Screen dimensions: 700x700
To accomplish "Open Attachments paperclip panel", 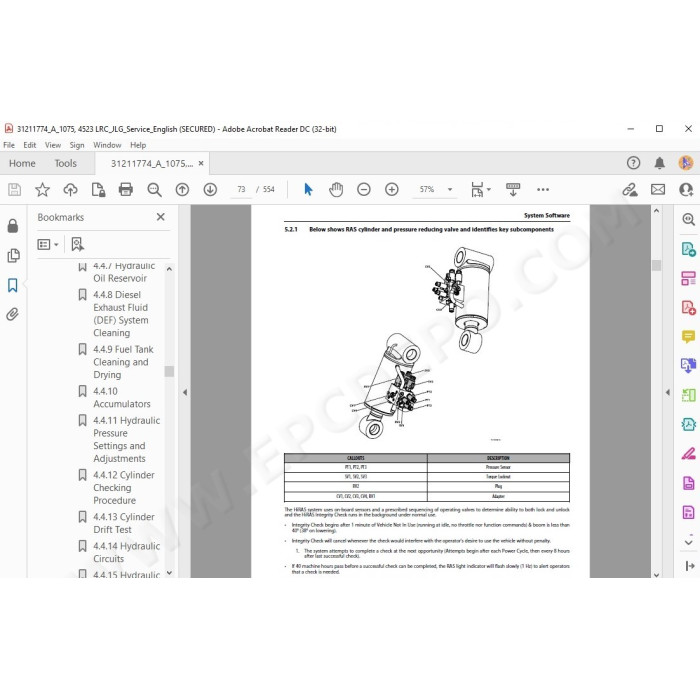I will click(x=12, y=314).
